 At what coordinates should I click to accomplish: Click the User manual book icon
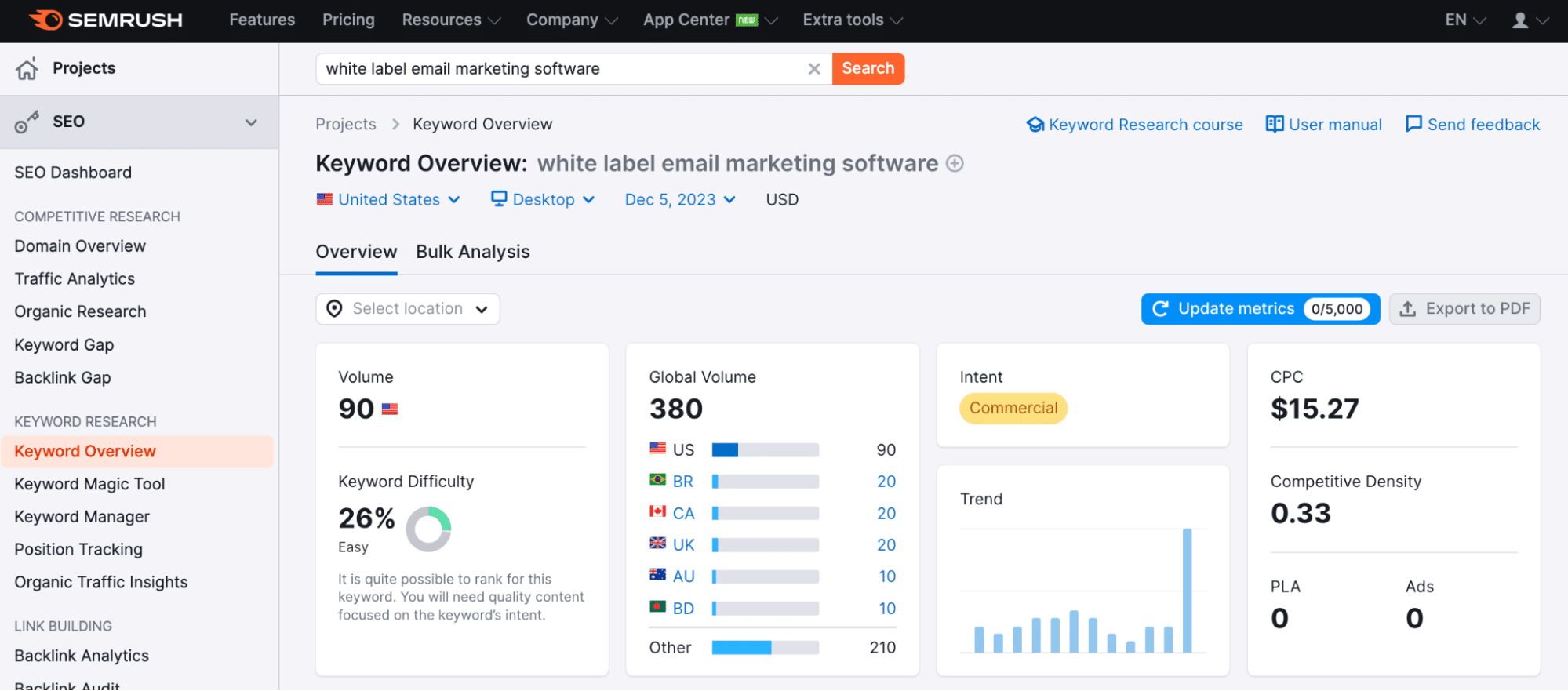1275,124
